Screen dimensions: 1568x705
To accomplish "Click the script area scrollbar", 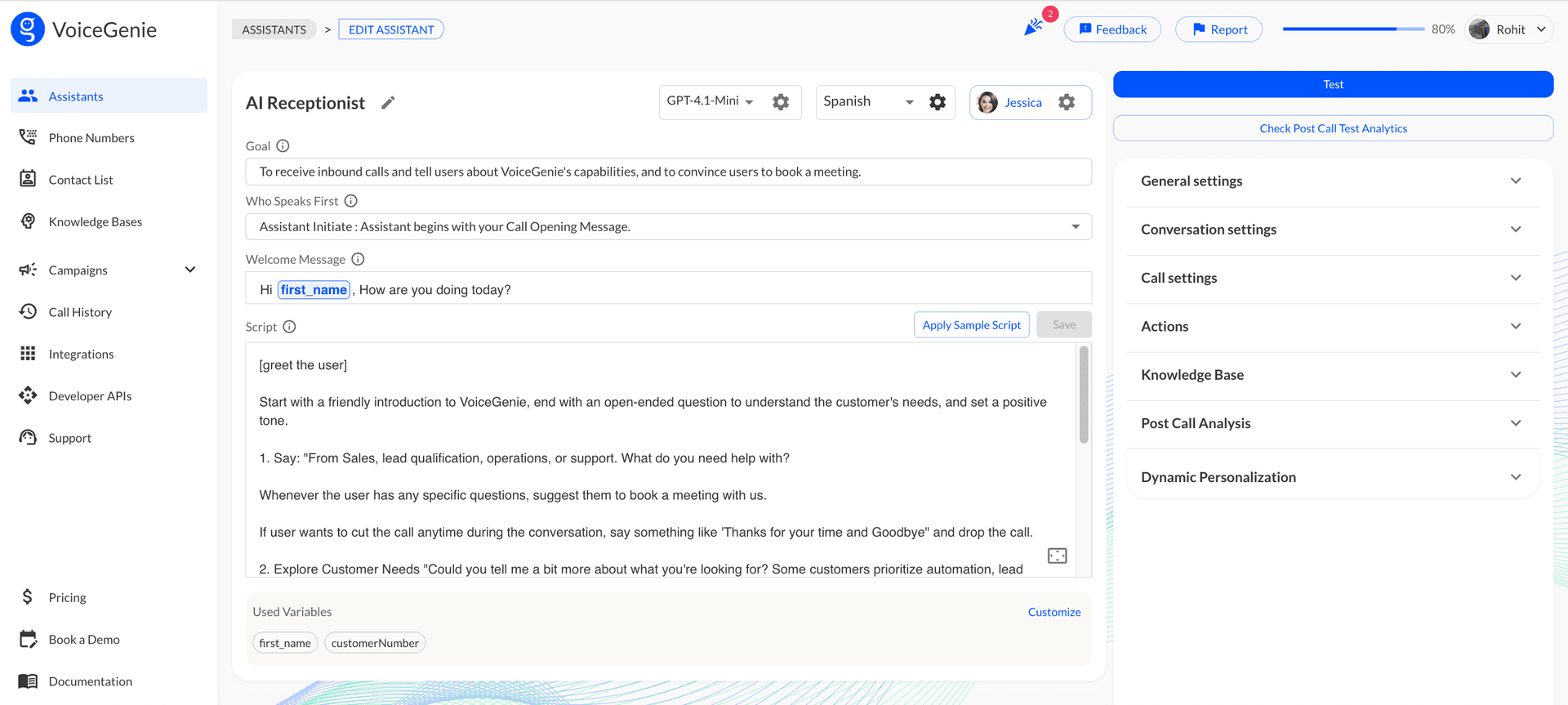I will coord(1084,395).
